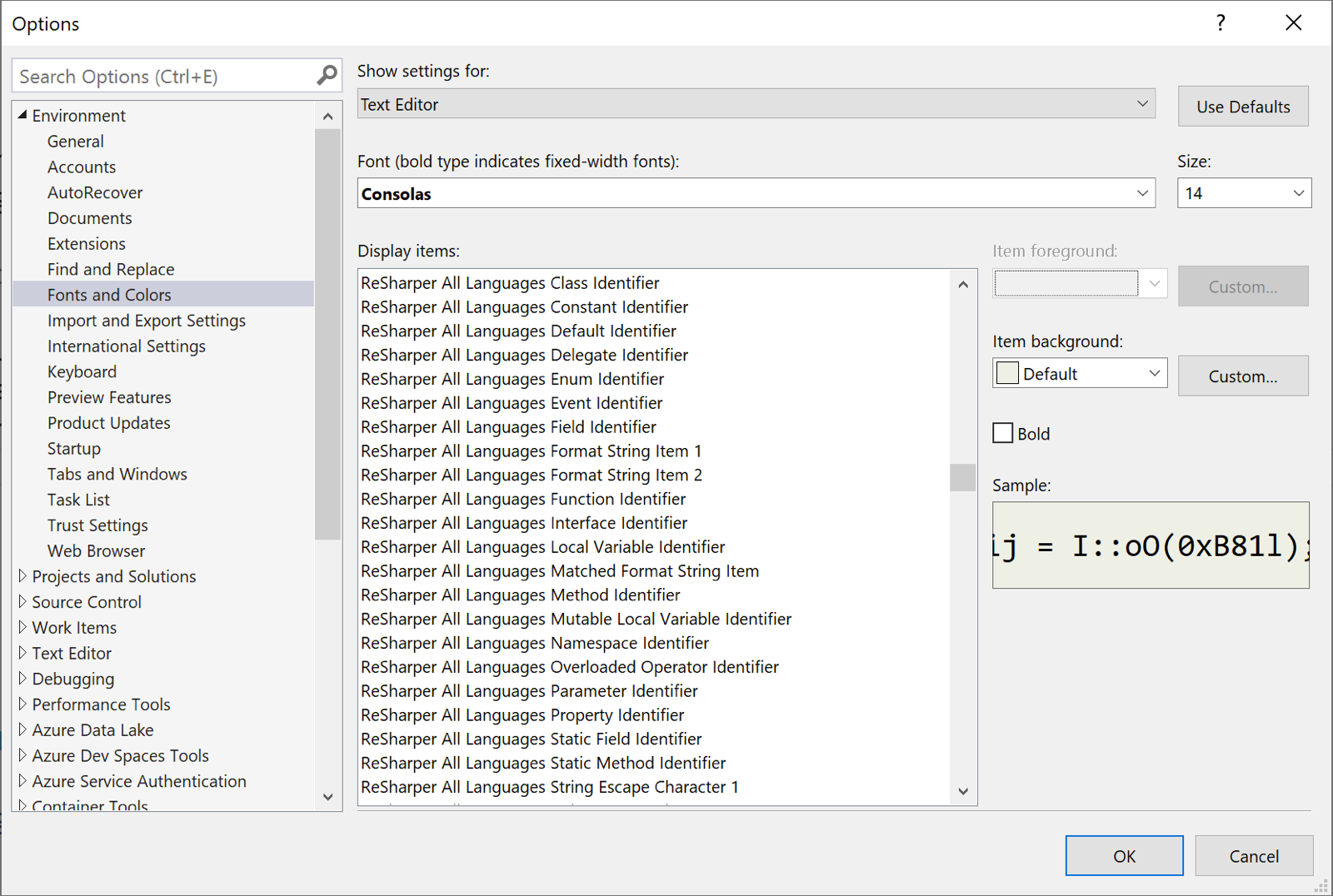This screenshot has height=896, width=1333.
Task: Click the tree scroll up arrow
Action: click(x=327, y=116)
